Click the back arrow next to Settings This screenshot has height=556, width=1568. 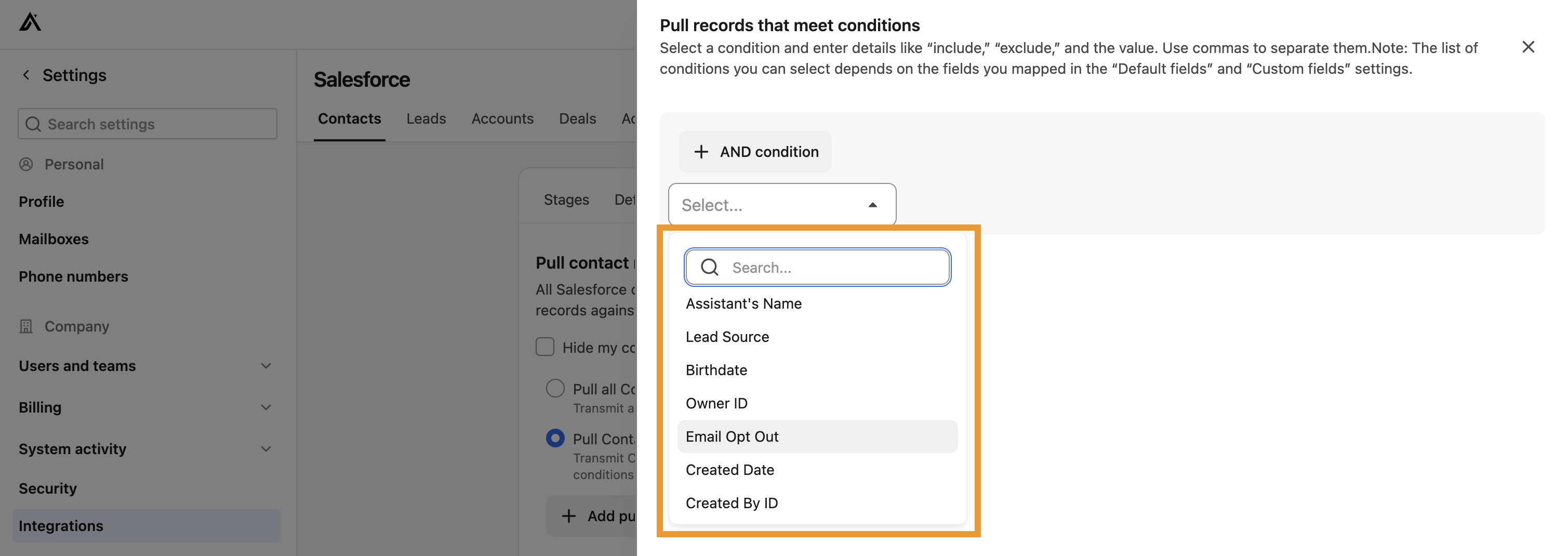[x=26, y=74]
